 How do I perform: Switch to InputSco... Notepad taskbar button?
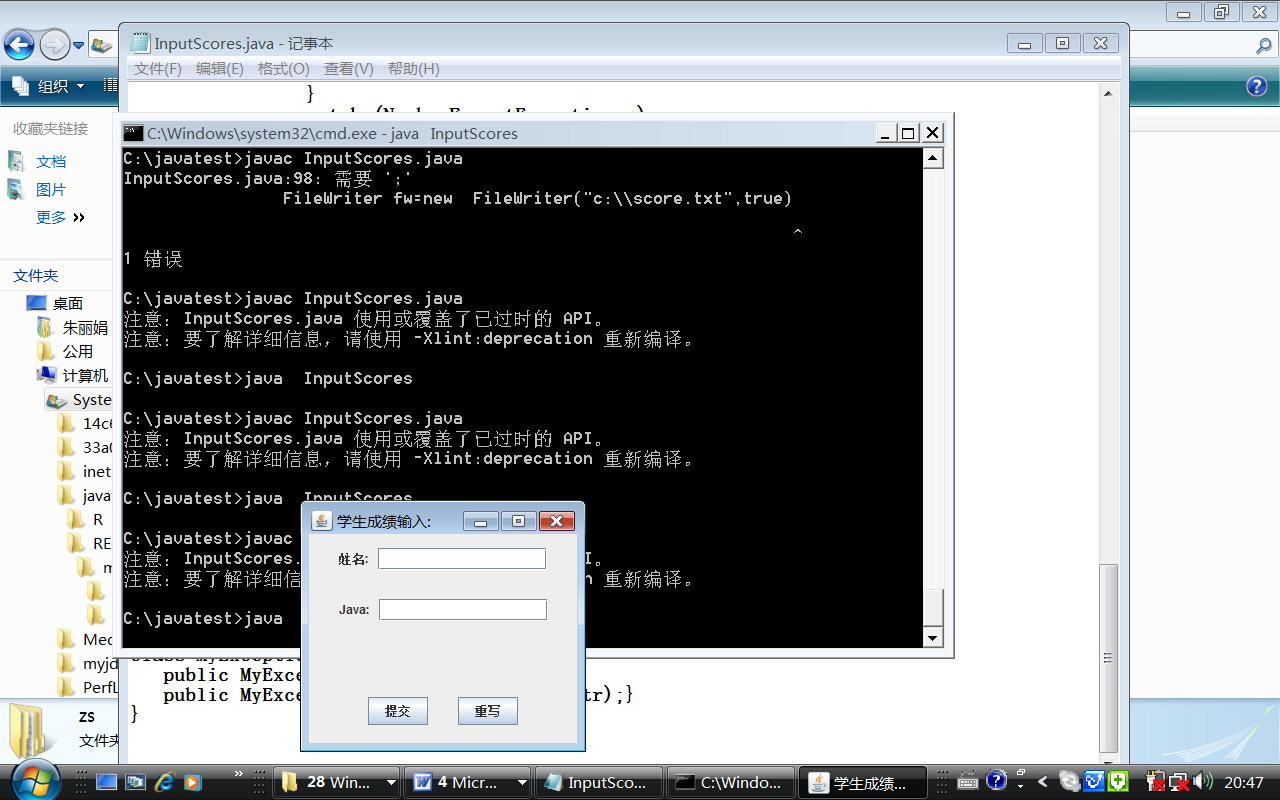[600, 782]
